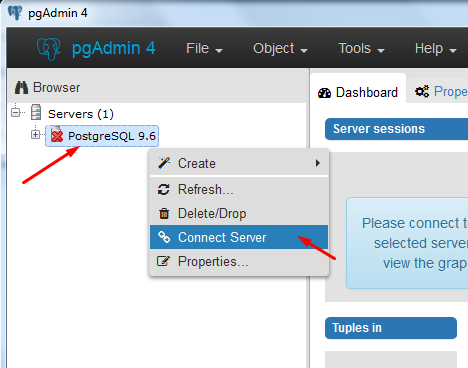Expand the PostgreSQL 9.6 server node
The width and height of the screenshot is (468, 368).
(x=35, y=135)
